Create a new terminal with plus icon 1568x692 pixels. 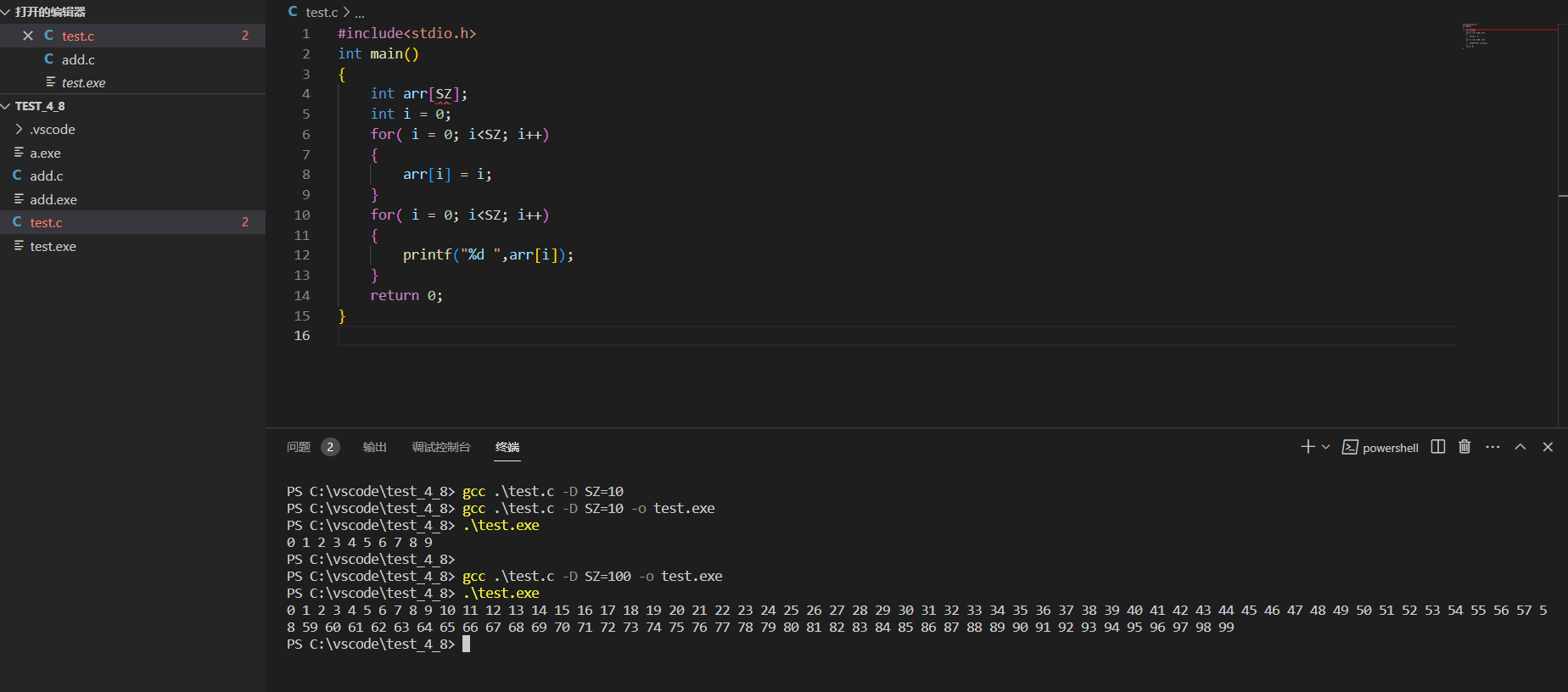(x=1308, y=447)
